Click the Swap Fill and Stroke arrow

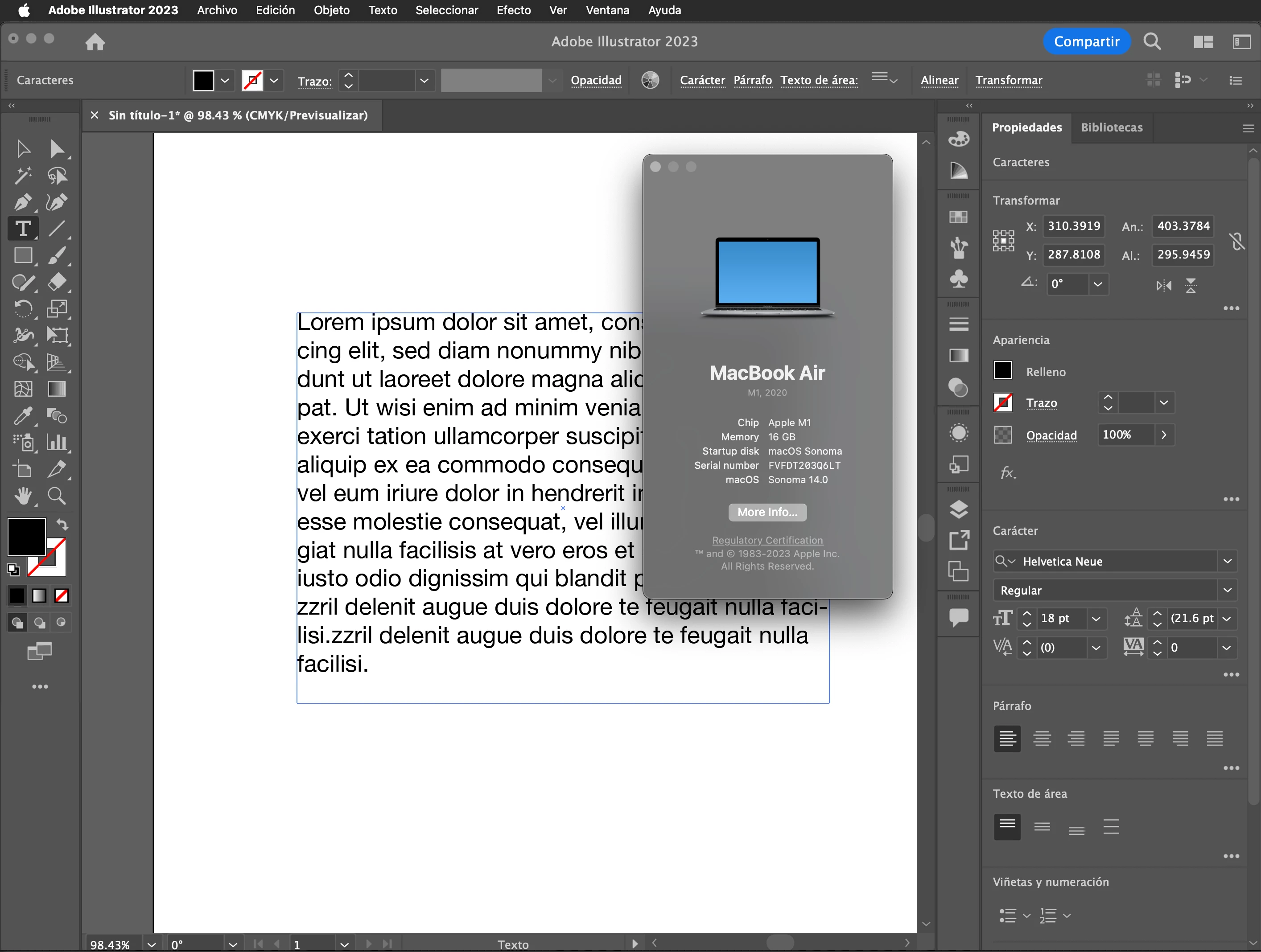(x=62, y=524)
